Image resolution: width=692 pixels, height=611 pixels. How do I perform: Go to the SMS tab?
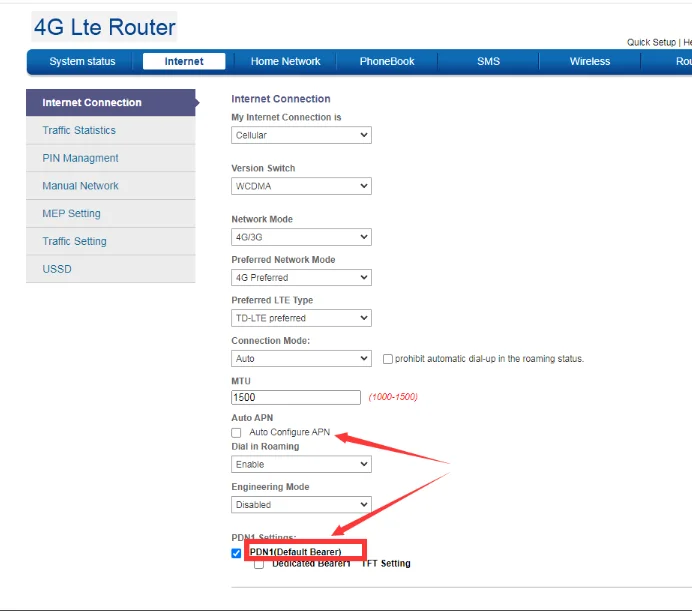click(488, 62)
